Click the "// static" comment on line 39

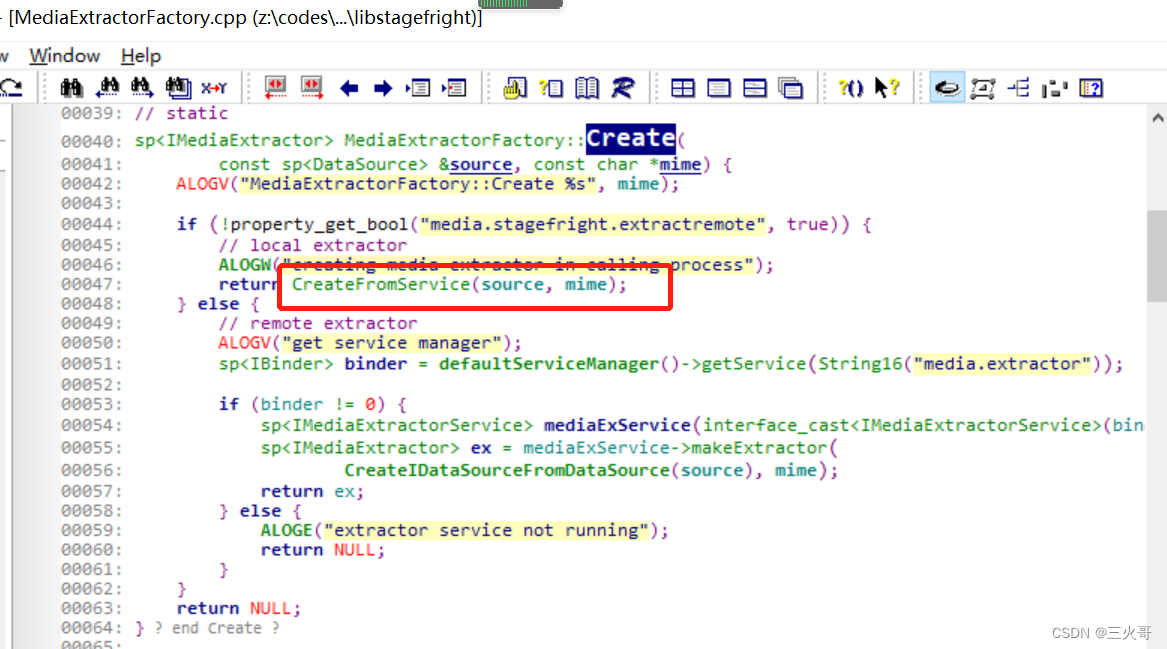pos(181,113)
